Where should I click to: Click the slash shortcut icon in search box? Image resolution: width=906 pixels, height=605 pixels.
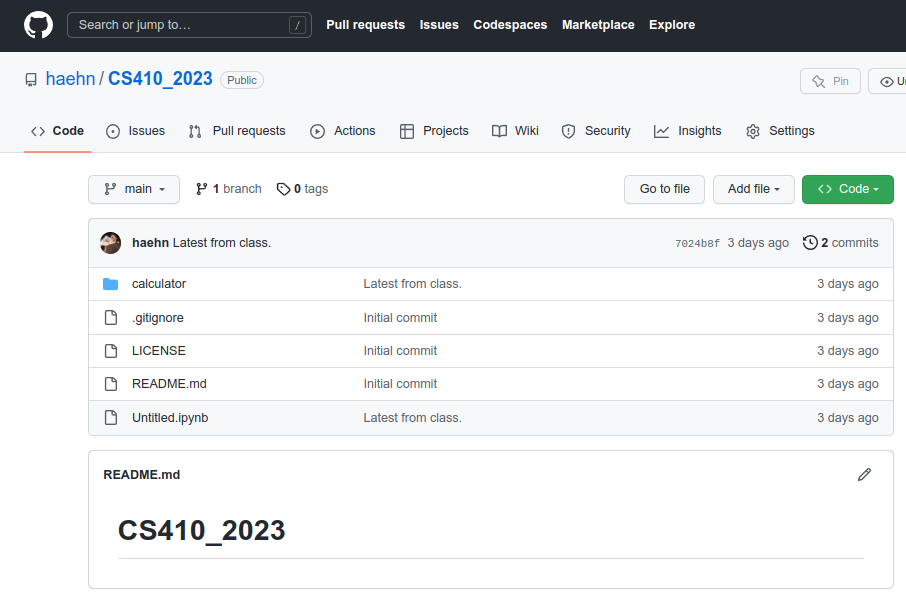click(297, 25)
